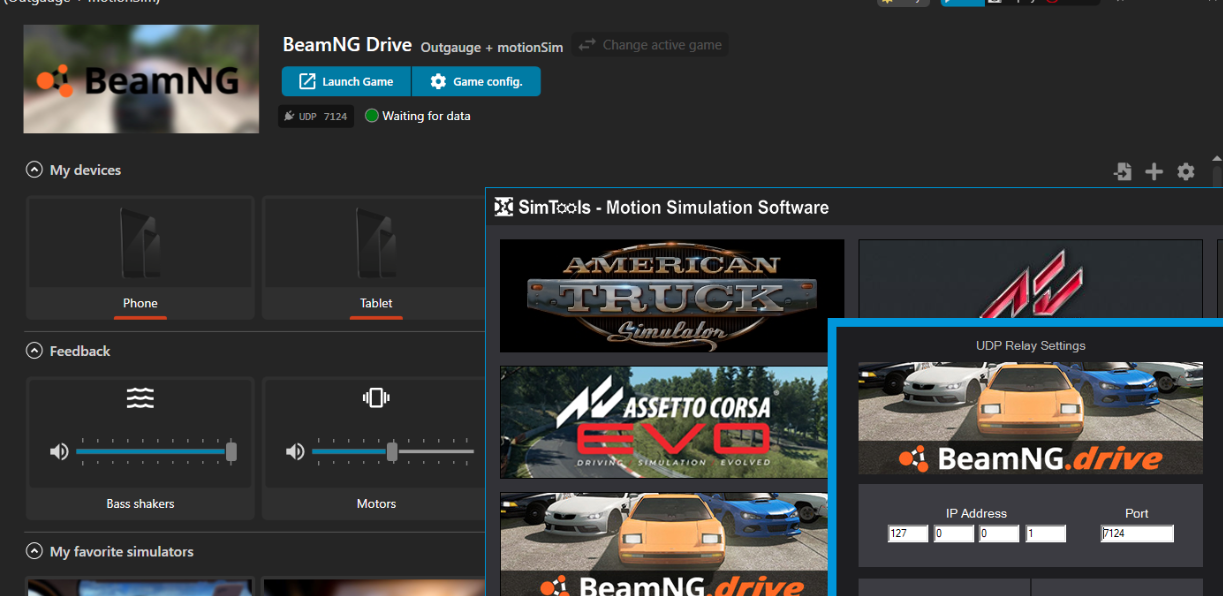Screen dimensions: 1223x596
Task: Click the BeamNG game banner thumbnail
Action: (x=141, y=79)
